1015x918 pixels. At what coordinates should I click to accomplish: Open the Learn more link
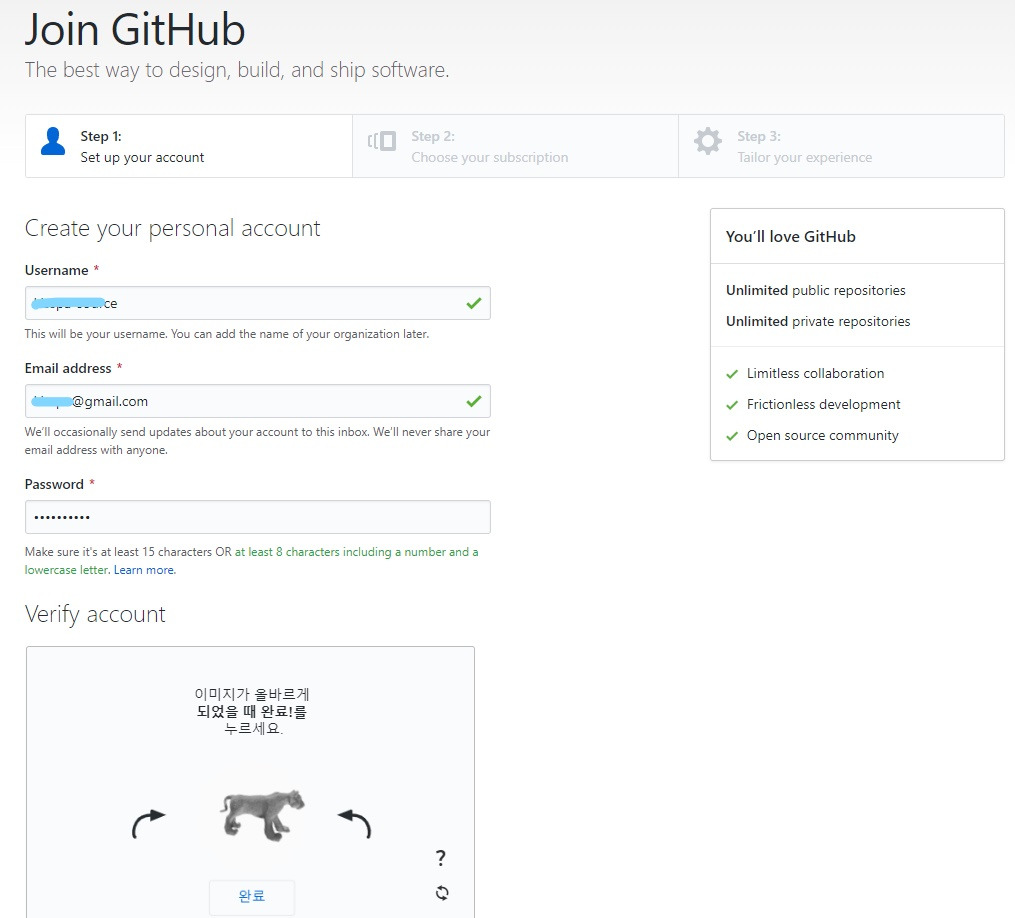click(x=144, y=569)
